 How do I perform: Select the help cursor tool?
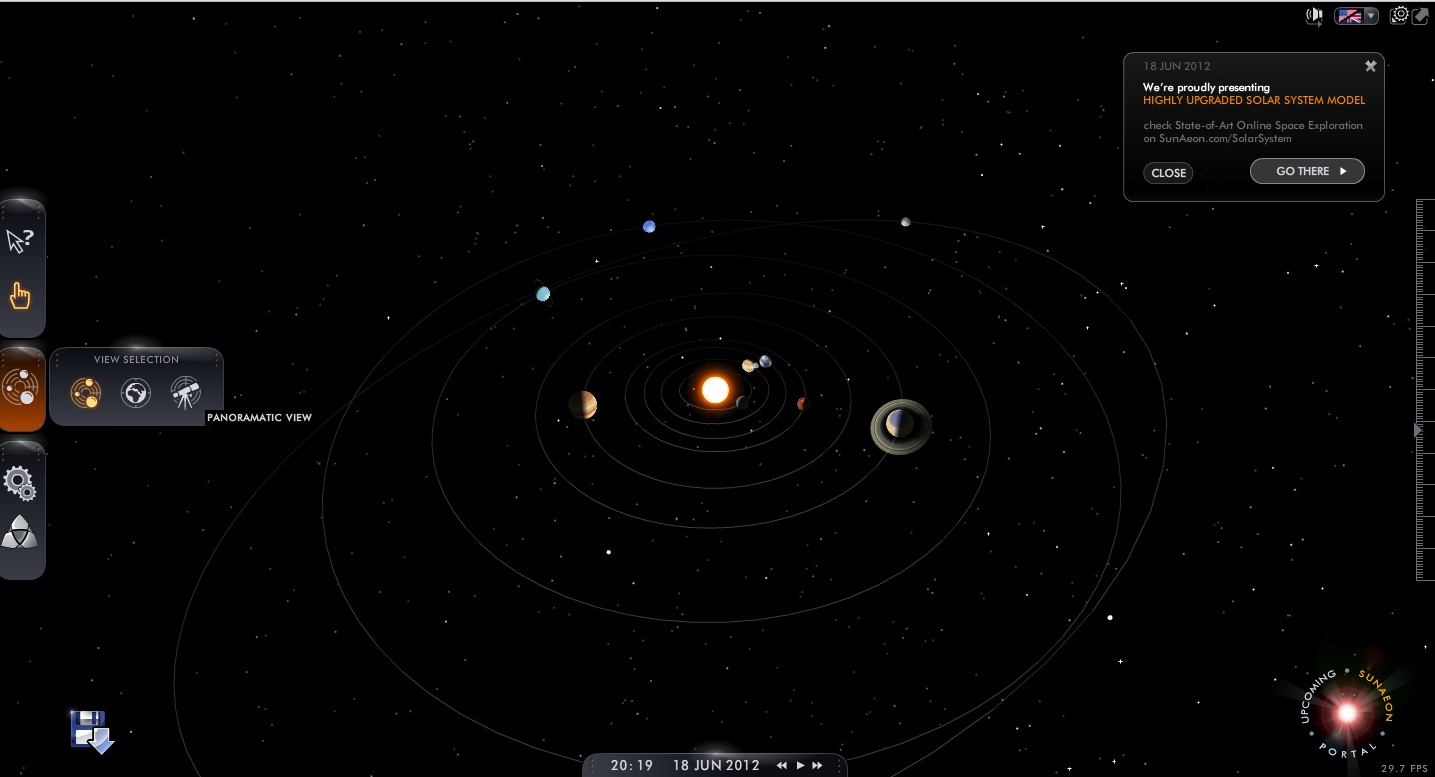(20, 241)
